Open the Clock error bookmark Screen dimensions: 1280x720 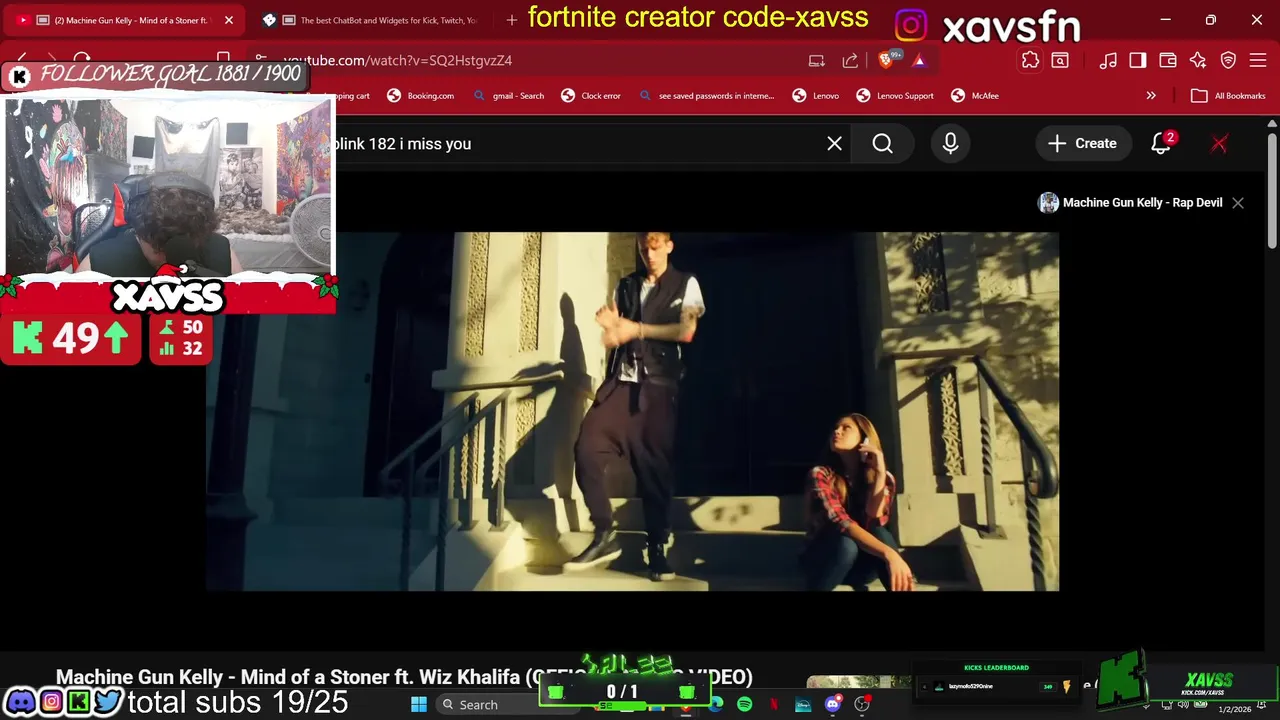pos(592,96)
